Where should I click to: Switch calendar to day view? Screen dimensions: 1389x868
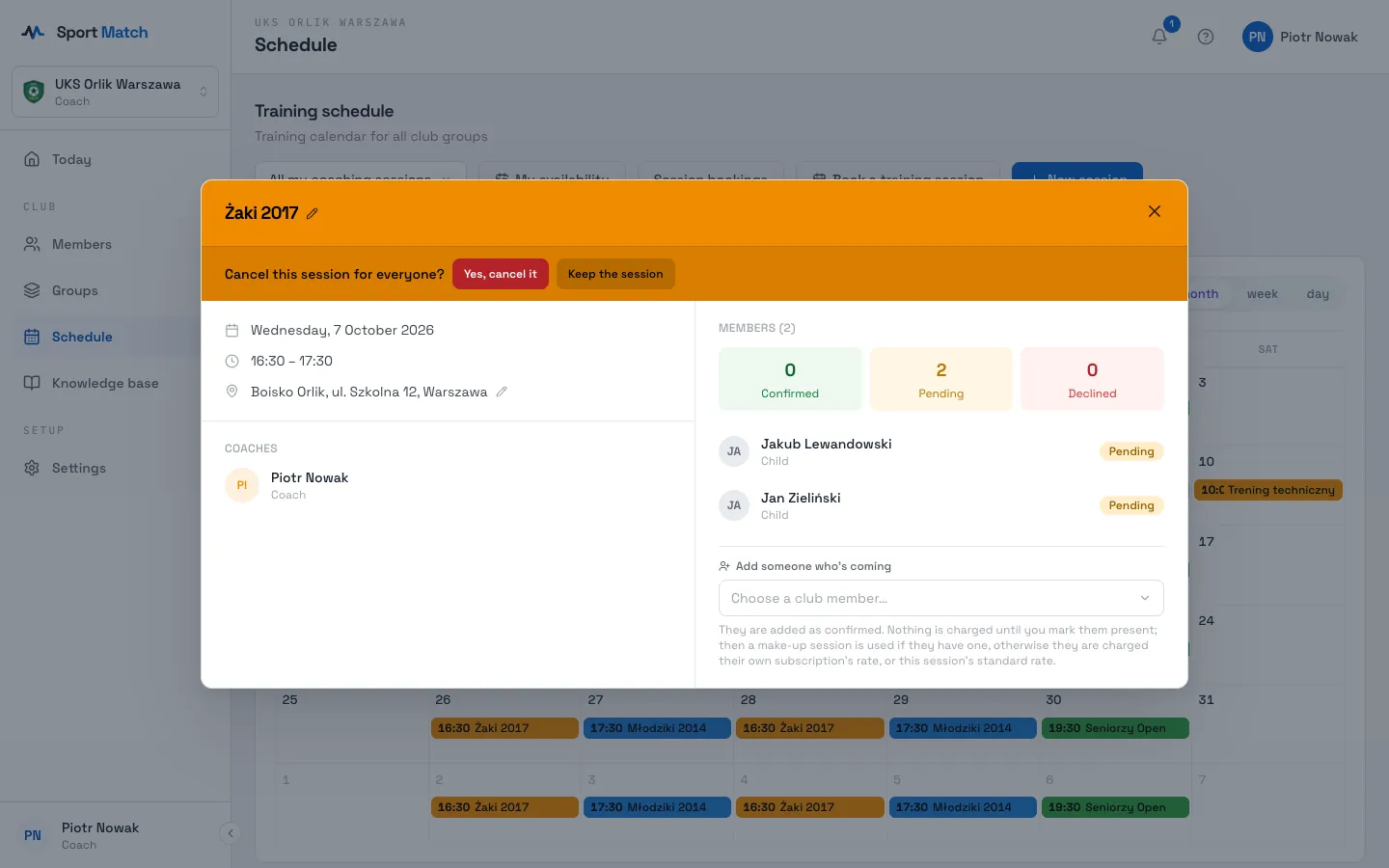click(1318, 294)
